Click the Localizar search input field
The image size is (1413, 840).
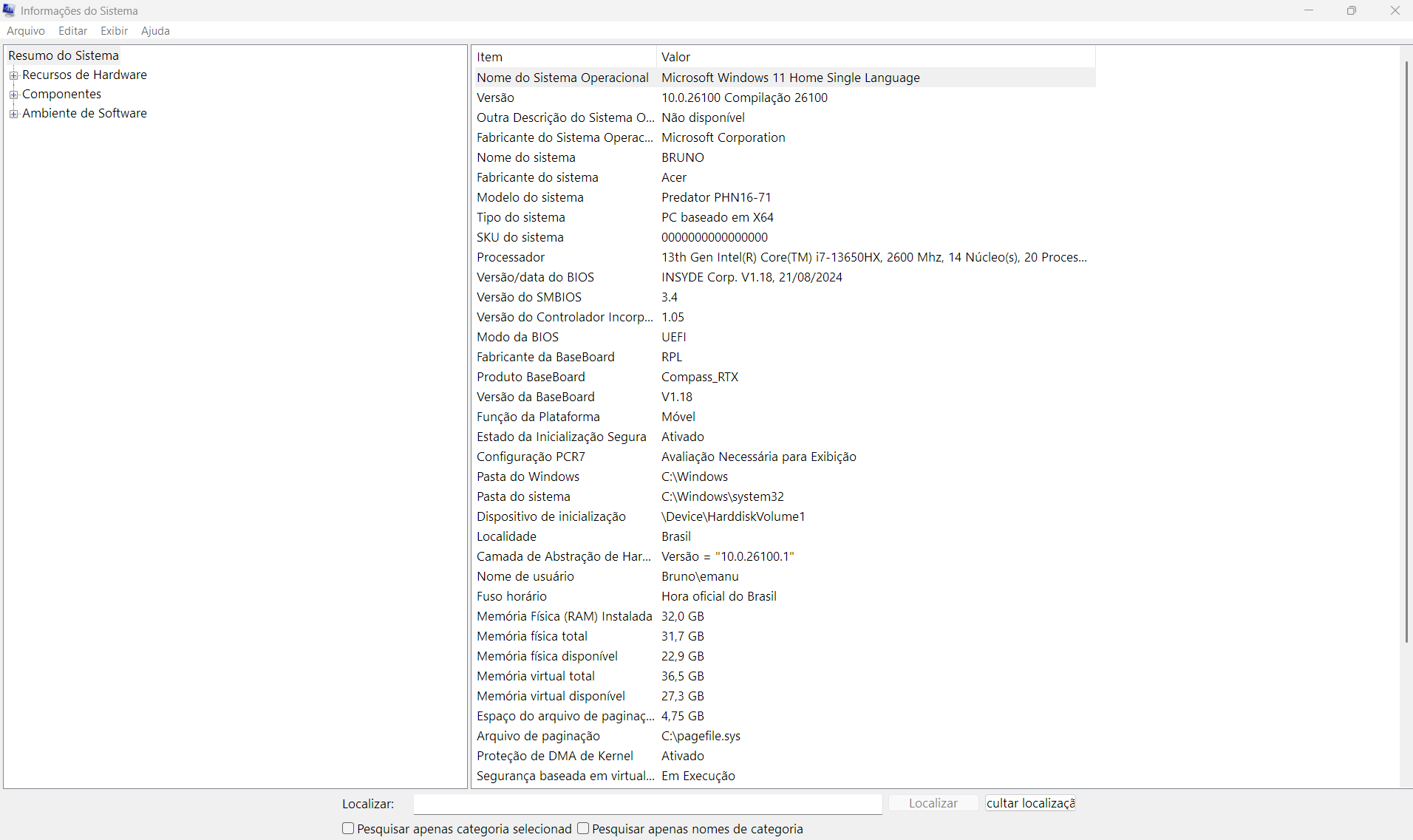pyautogui.click(x=648, y=803)
